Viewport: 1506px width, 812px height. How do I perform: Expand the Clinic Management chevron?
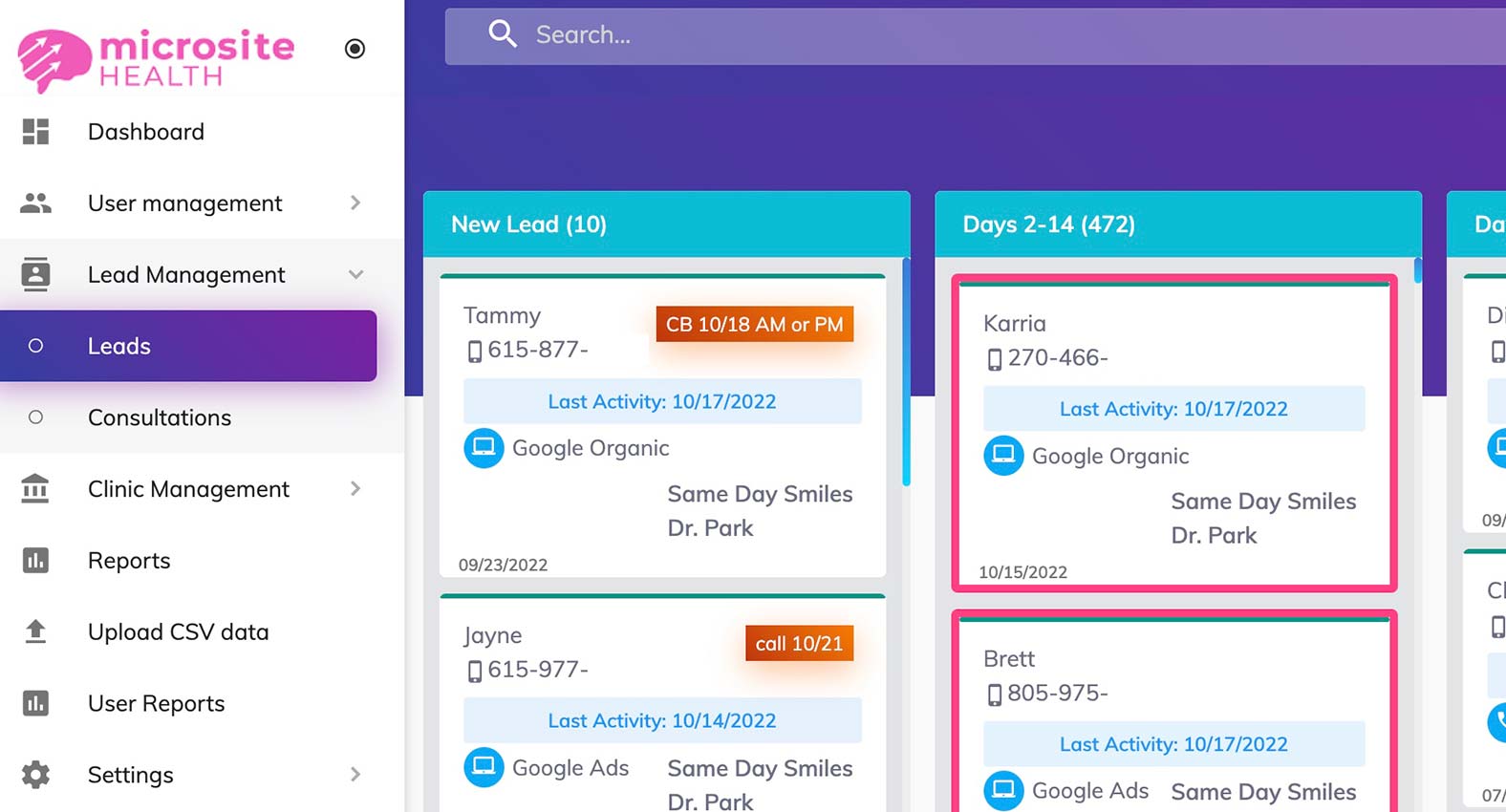point(355,488)
